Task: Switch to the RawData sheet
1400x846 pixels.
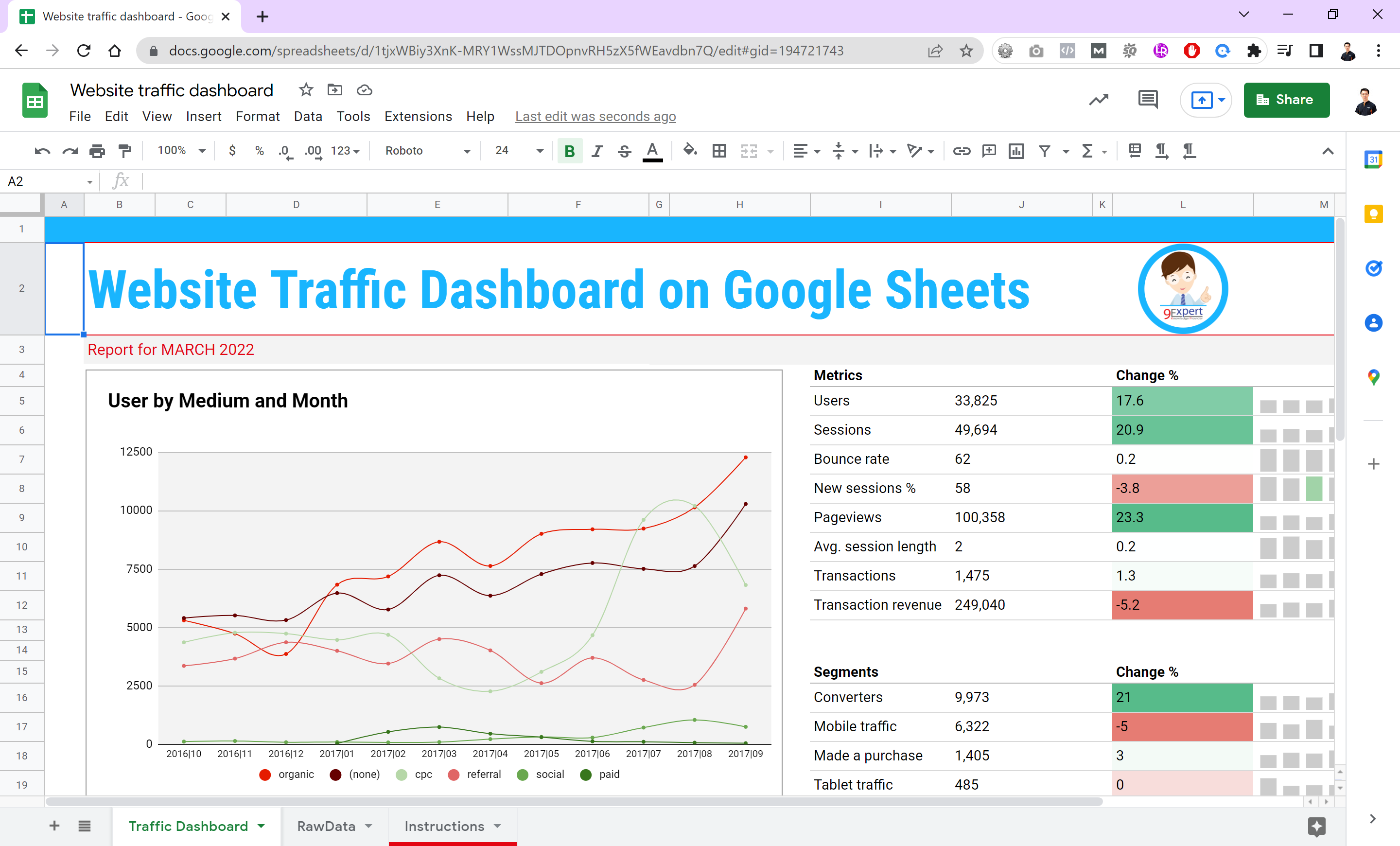Action: pyautogui.click(x=327, y=826)
